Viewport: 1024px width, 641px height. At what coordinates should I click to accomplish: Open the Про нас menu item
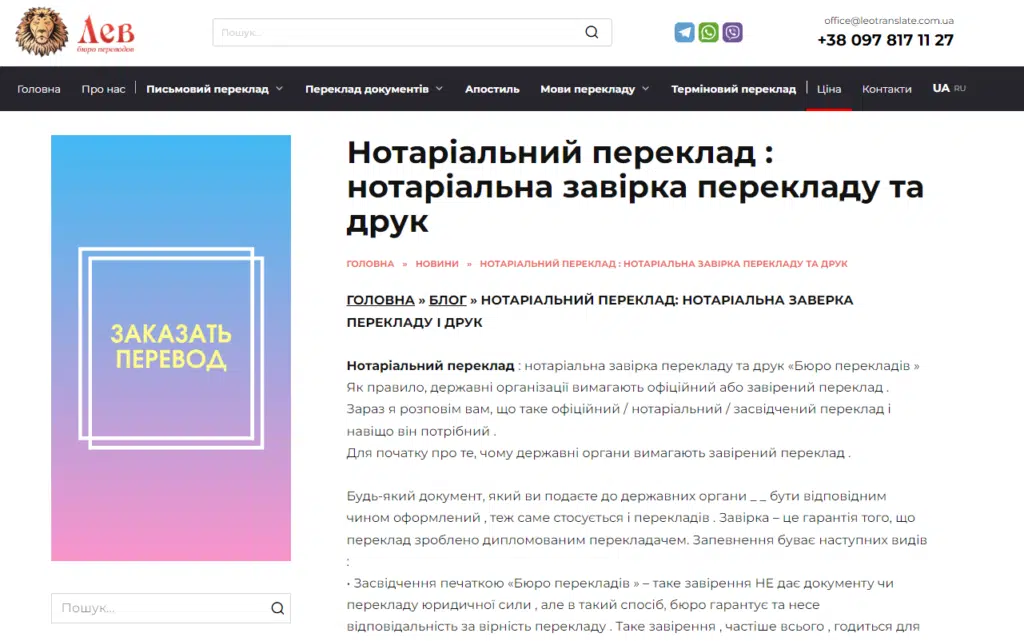click(103, 89)
